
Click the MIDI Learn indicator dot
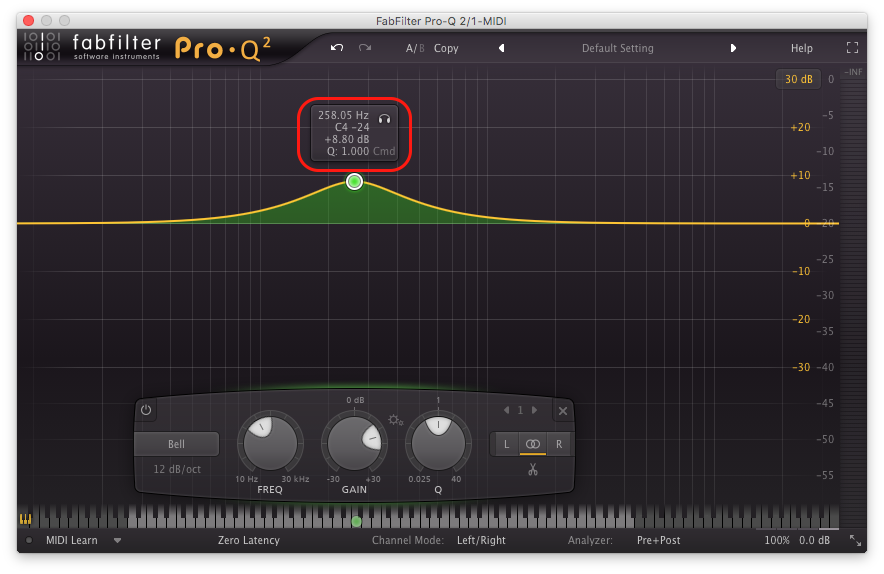click(28, 540)
